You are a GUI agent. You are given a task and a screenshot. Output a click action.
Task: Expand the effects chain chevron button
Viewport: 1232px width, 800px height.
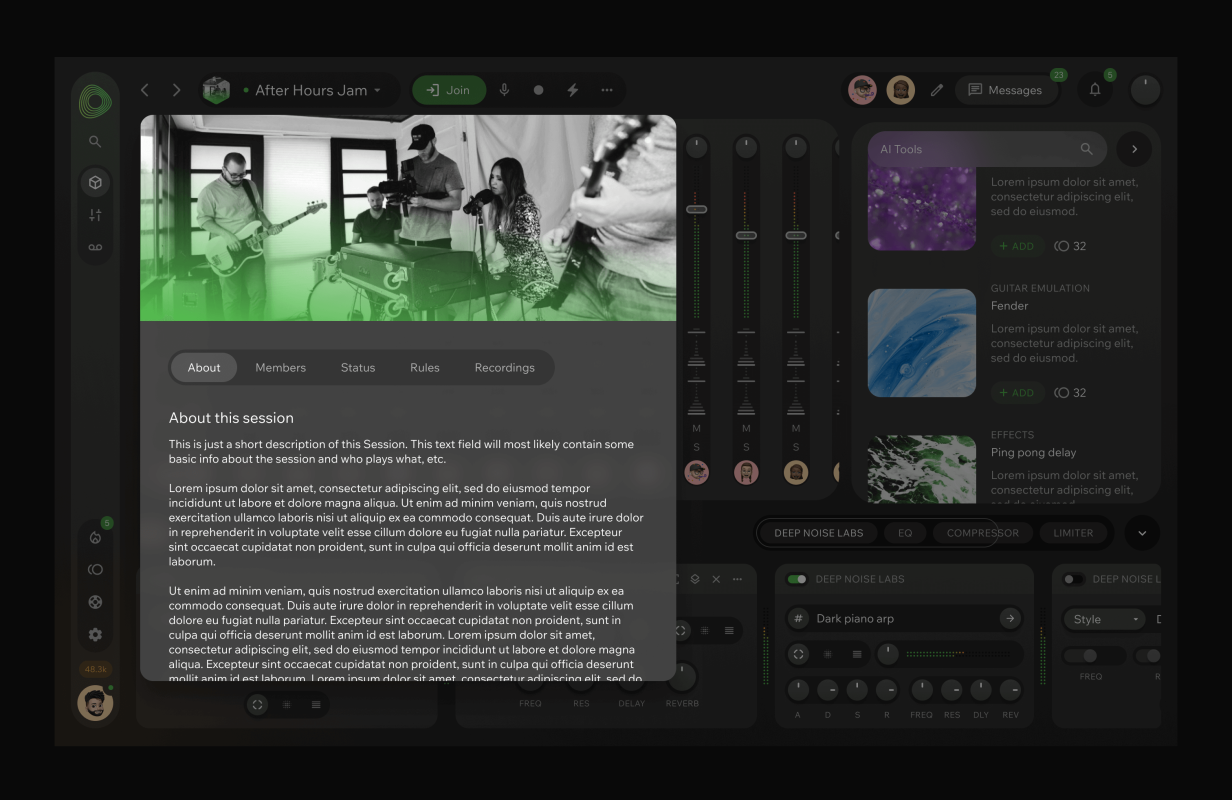pos(1142,533)
